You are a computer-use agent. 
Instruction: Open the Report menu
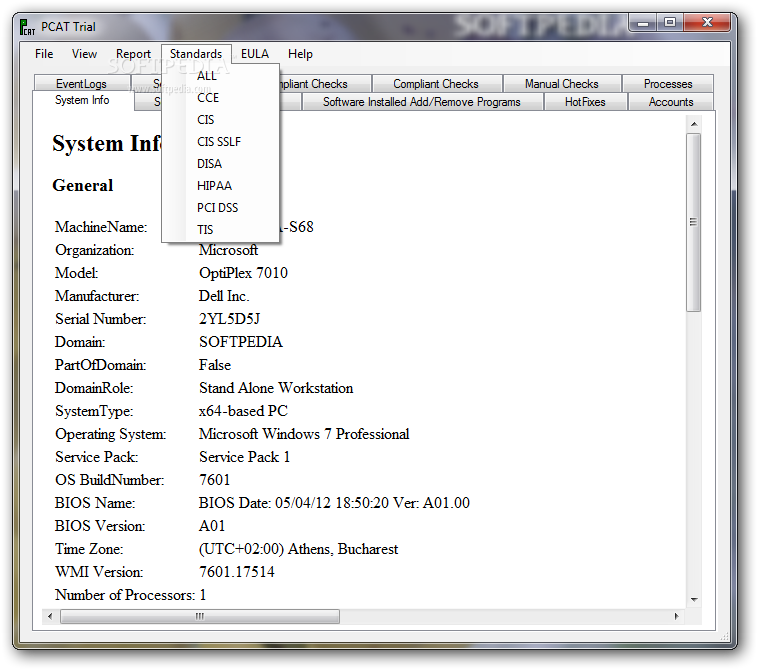point(133,54)
